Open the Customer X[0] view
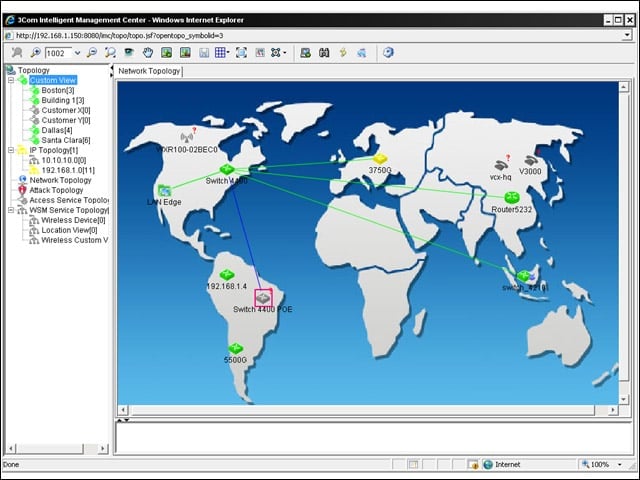Image resolution: width=640 pixels, height=480 pixels. [x=66, y=110]
